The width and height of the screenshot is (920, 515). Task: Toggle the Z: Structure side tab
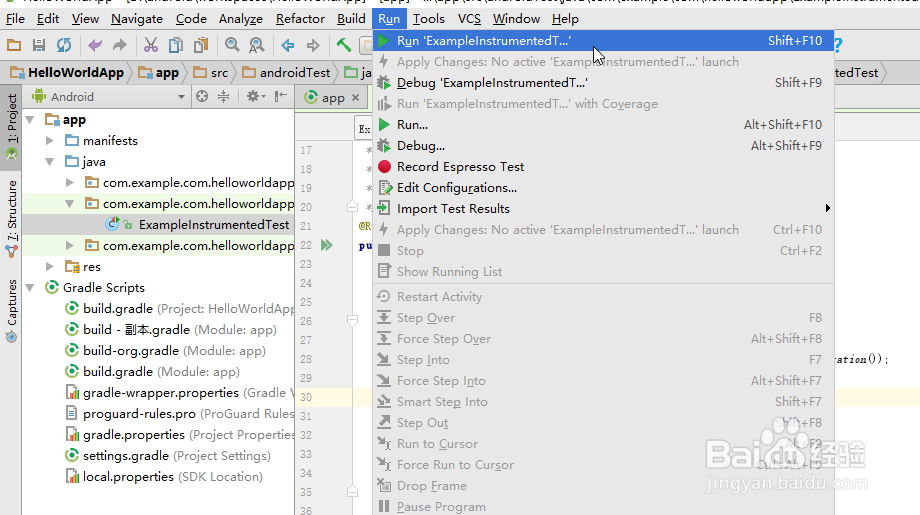tap(12, 218)
